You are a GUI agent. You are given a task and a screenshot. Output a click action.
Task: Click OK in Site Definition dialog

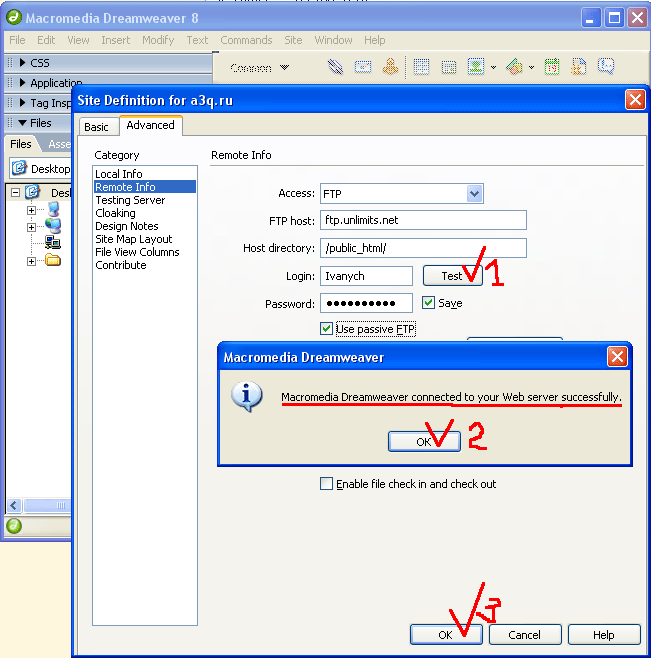[446, 634]
